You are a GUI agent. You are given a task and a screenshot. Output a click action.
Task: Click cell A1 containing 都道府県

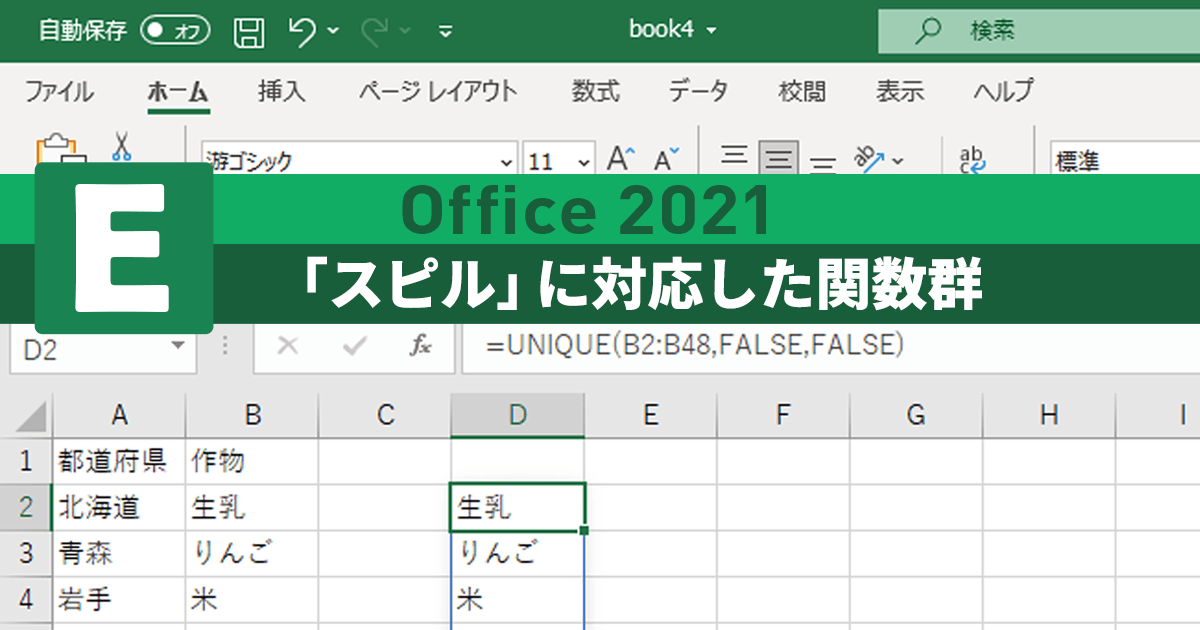(119, 461)
